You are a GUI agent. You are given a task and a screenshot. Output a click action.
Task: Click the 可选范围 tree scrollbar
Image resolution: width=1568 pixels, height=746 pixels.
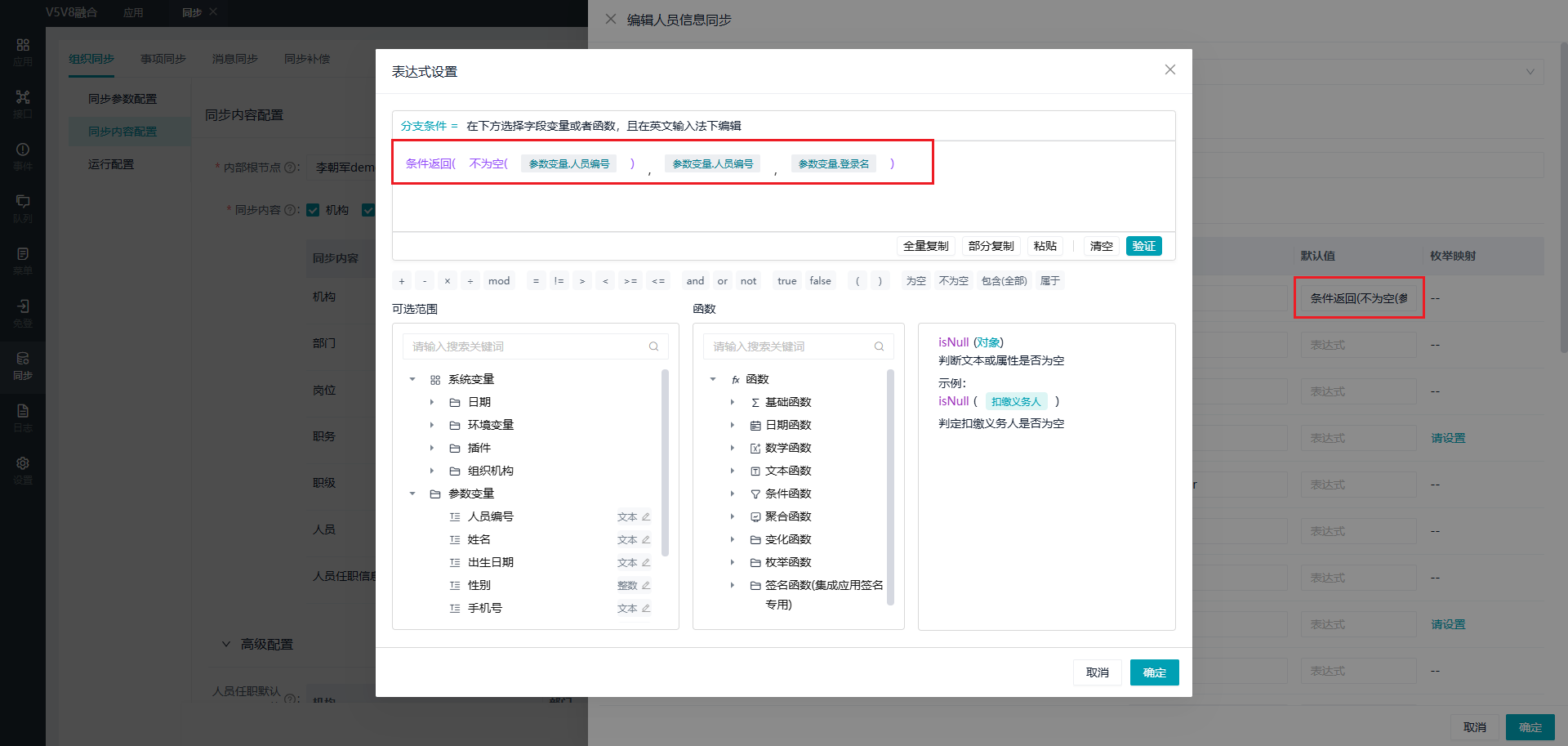coord(666,462)
